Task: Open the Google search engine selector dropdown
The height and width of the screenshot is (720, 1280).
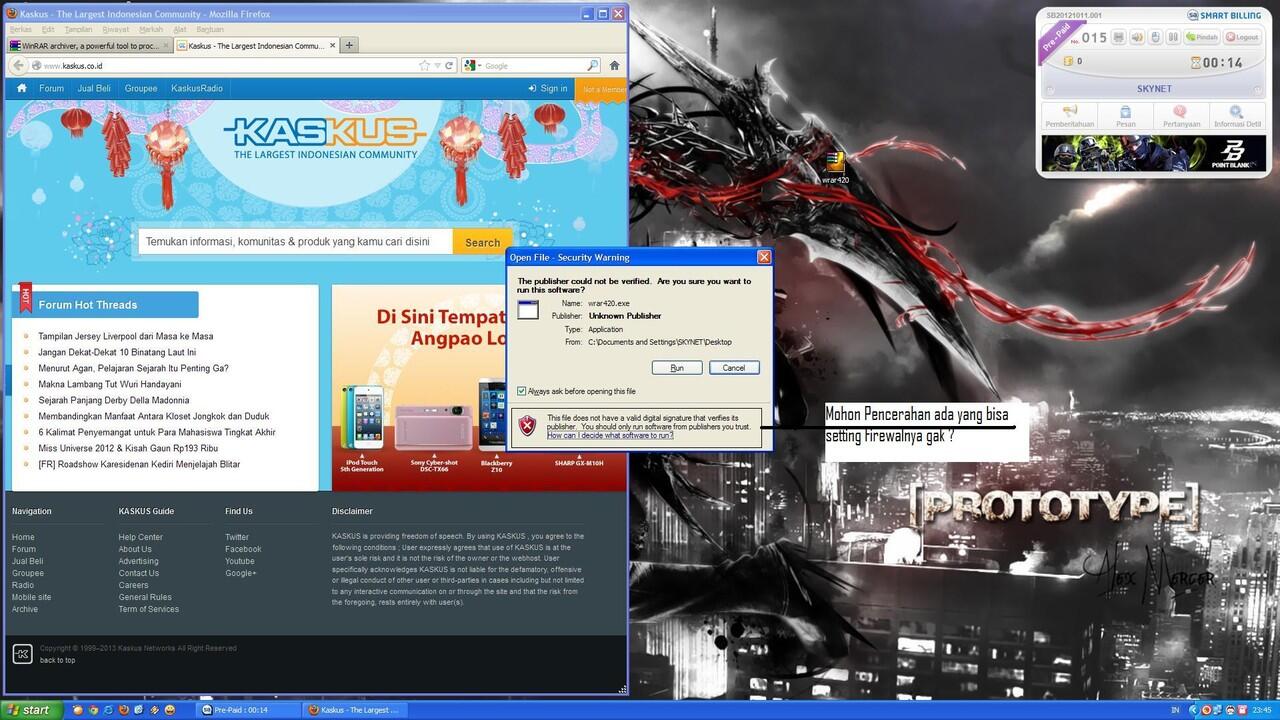Action: [472, 65]
